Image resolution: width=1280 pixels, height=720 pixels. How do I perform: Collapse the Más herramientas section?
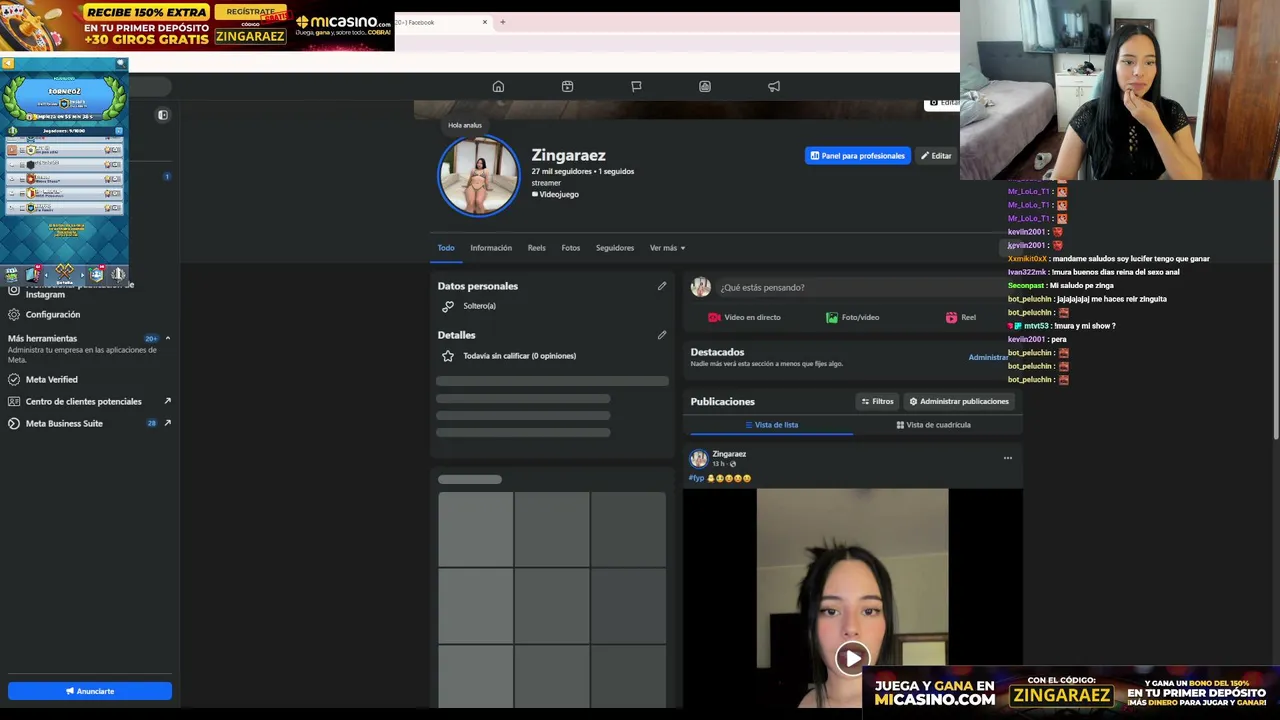(x=167, y=339)
